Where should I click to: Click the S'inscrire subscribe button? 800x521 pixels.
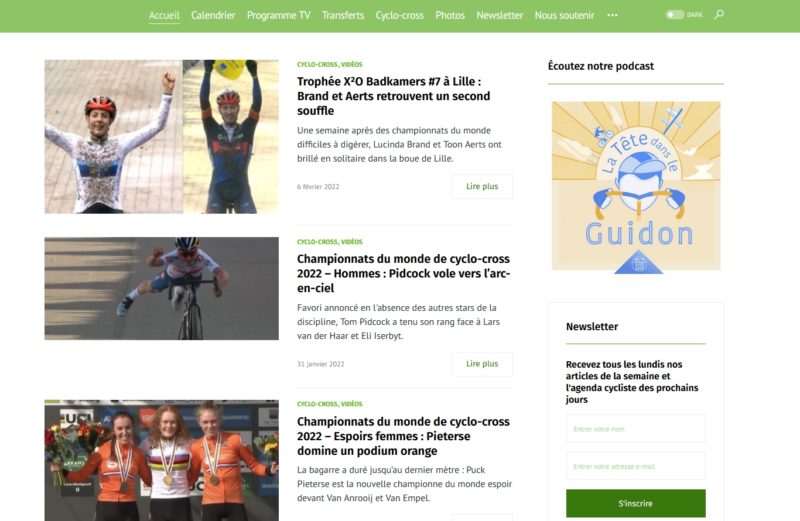coord(636,503)
